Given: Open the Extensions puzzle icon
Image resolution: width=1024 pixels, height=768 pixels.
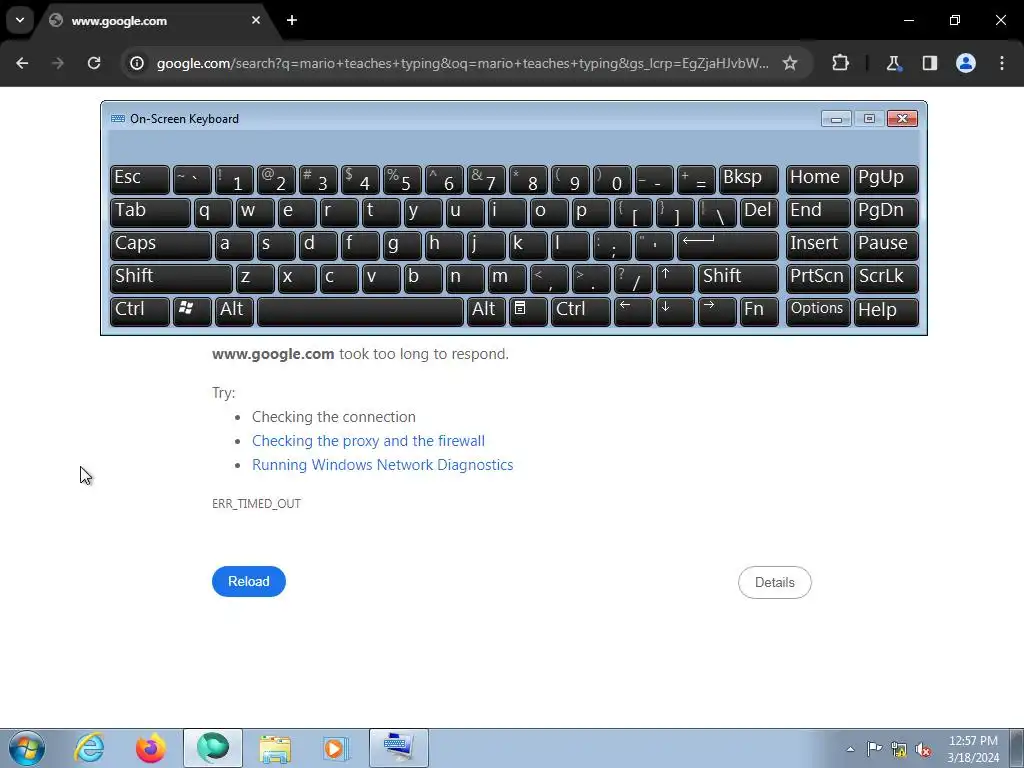Looking at the screenshot, I should click(840, 63).
